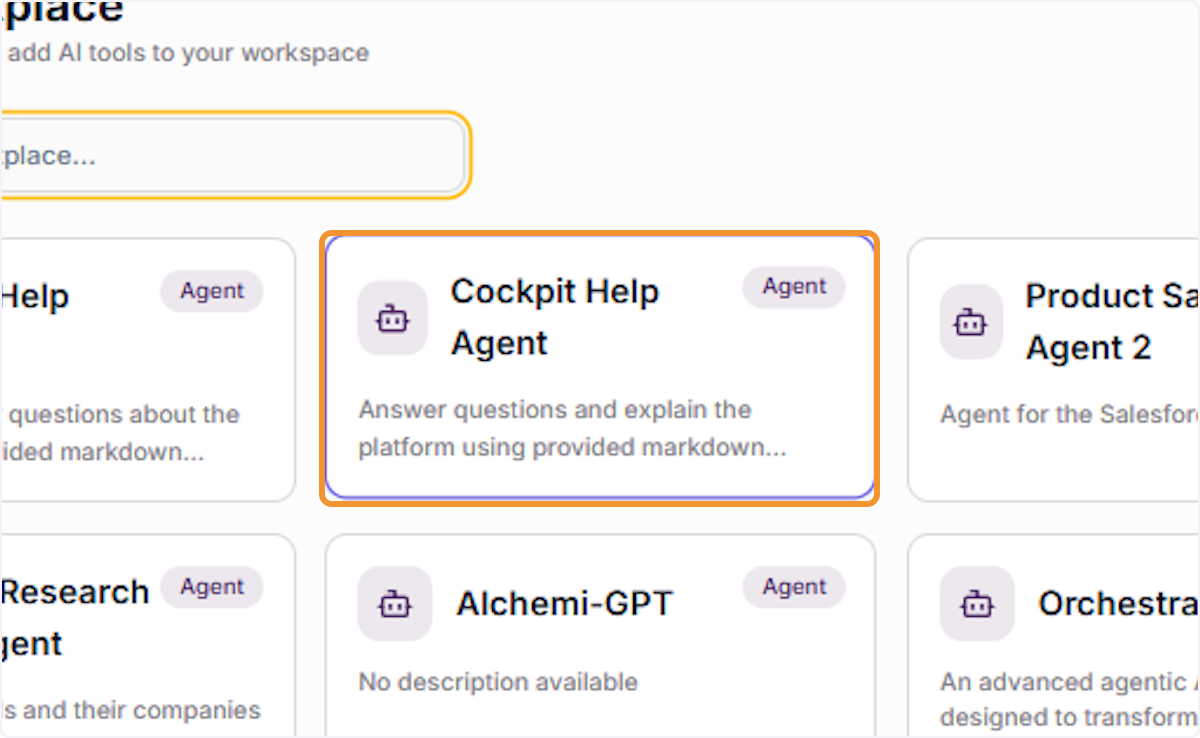Image resolution: width=1200 pixels, height=738 pixels.
Task: Click the Research card description about companies
Action: 130,710
